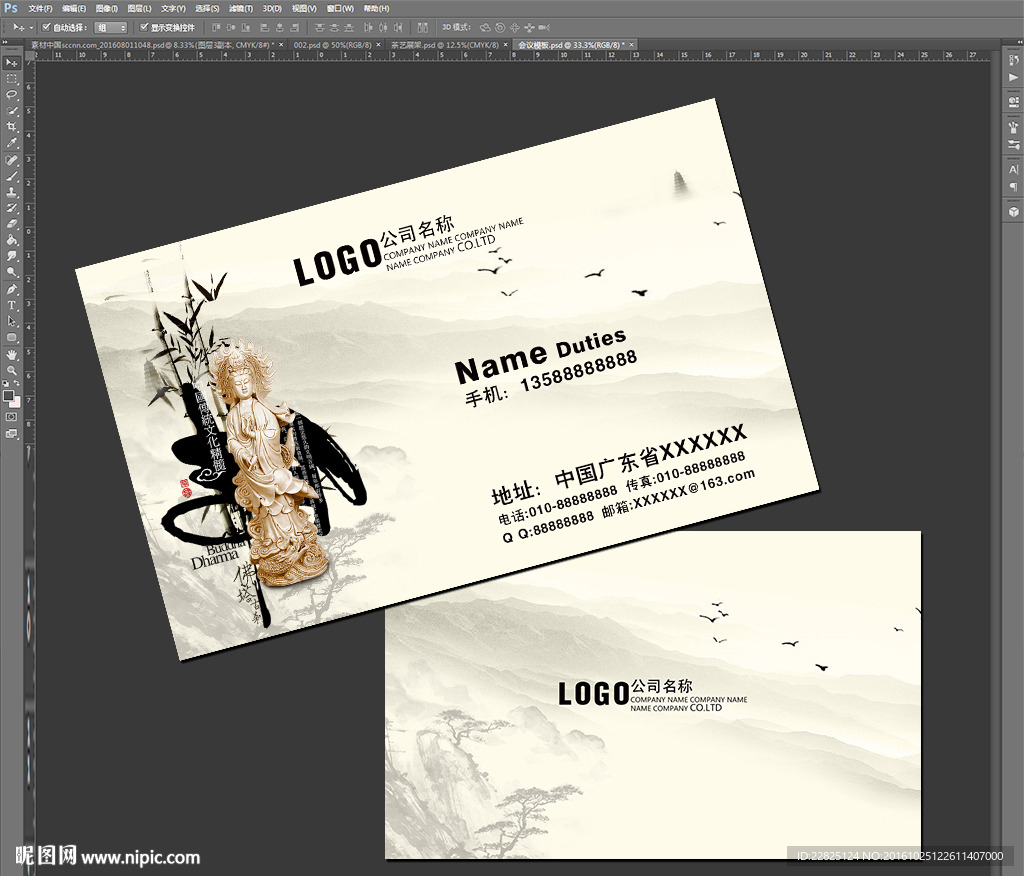The width and height of the screenshot is (1024, 876).
Task: Open the 帮助(H) menu
Action: 376,8
